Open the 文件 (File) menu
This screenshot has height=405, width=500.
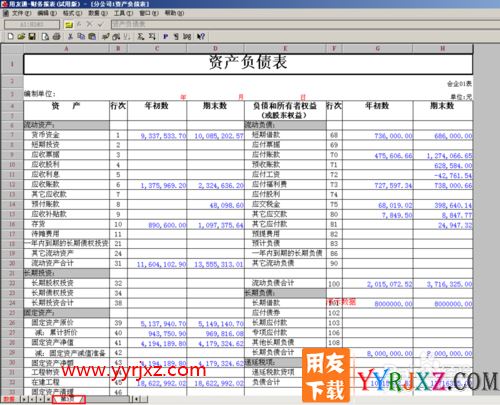21,13
